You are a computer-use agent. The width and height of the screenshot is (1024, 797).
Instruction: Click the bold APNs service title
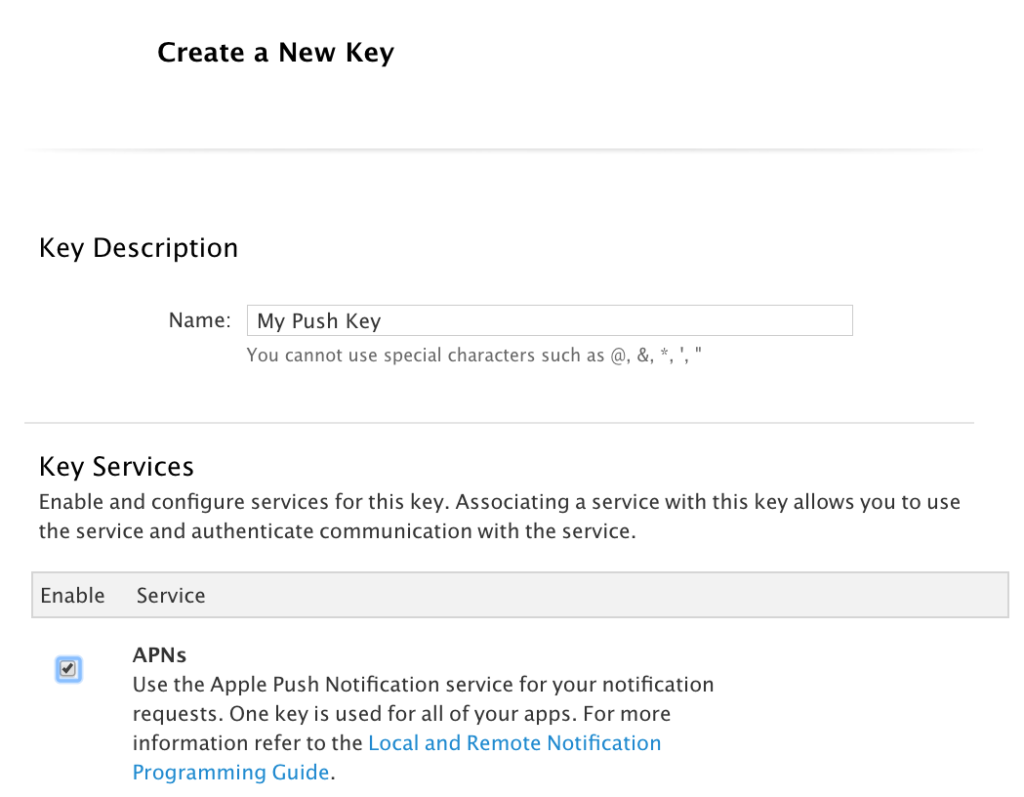pyautogui.click(x=159, y=655)
